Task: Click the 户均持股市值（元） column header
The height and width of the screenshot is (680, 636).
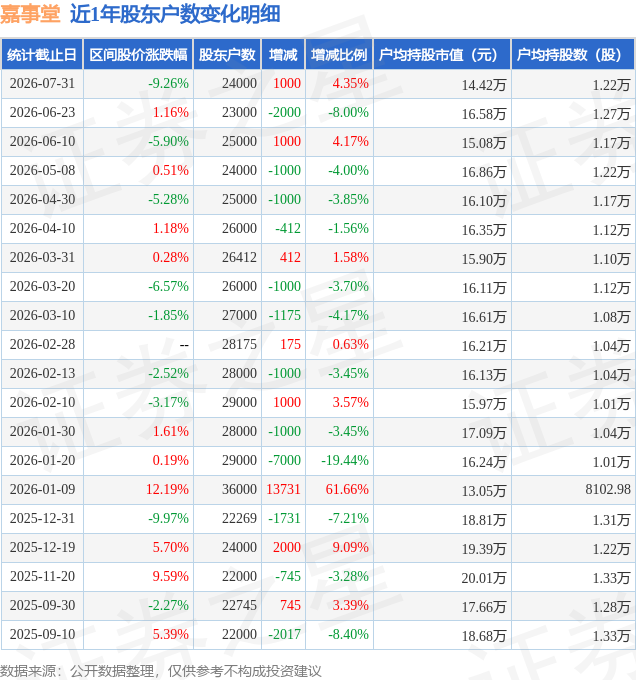Action: [x=442, y=55]
